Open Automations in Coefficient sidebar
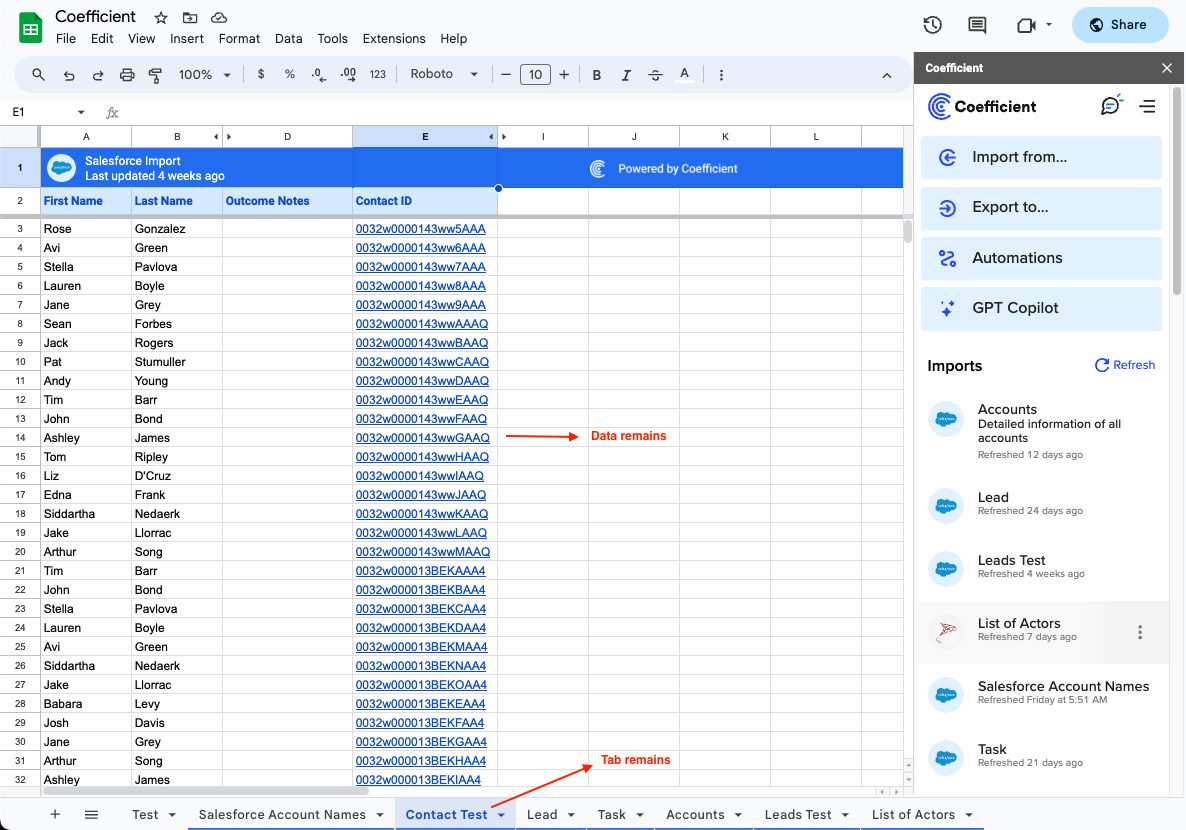 [x=1041, y=258]
